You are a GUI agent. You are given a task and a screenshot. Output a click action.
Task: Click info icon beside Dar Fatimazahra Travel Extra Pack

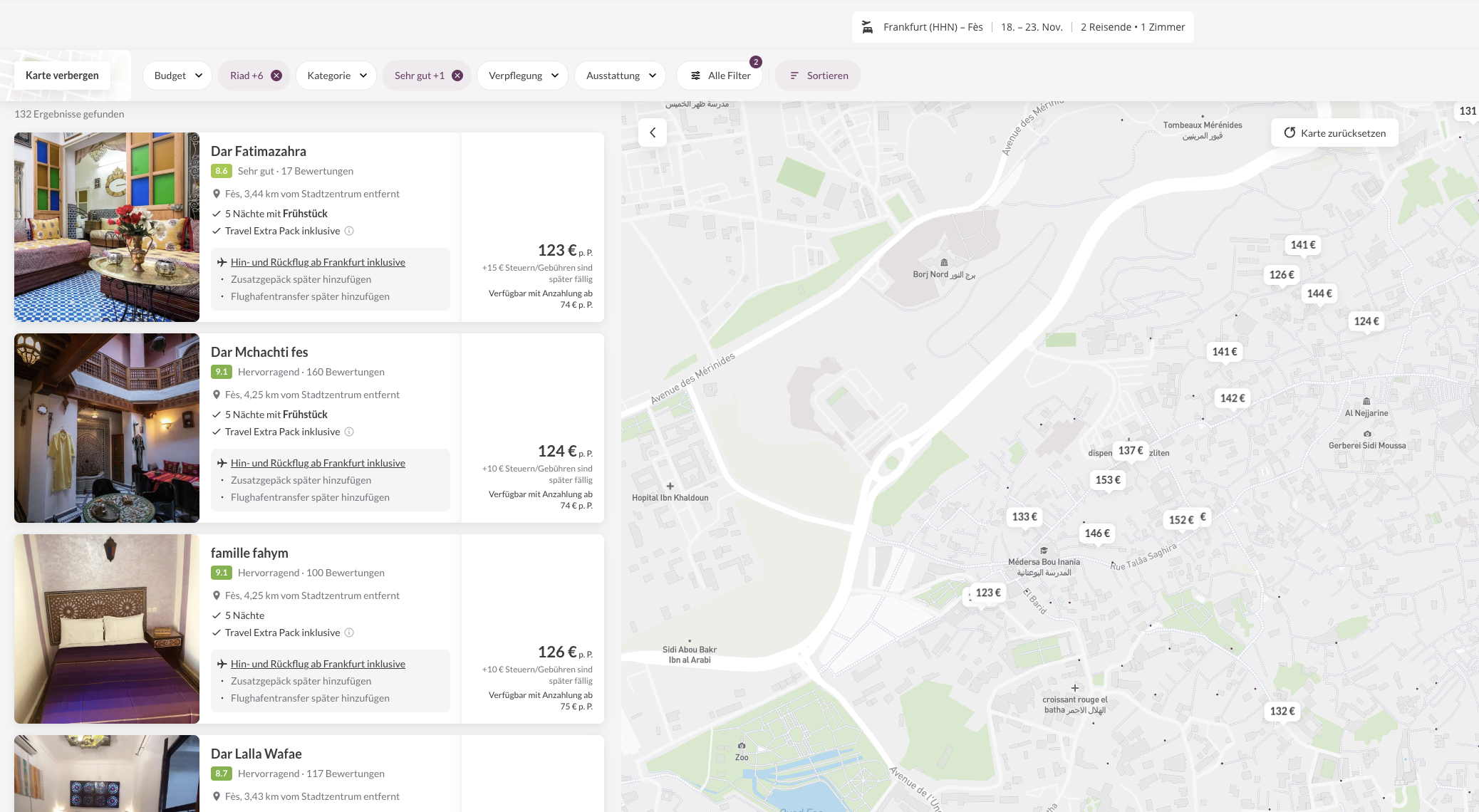349,231
